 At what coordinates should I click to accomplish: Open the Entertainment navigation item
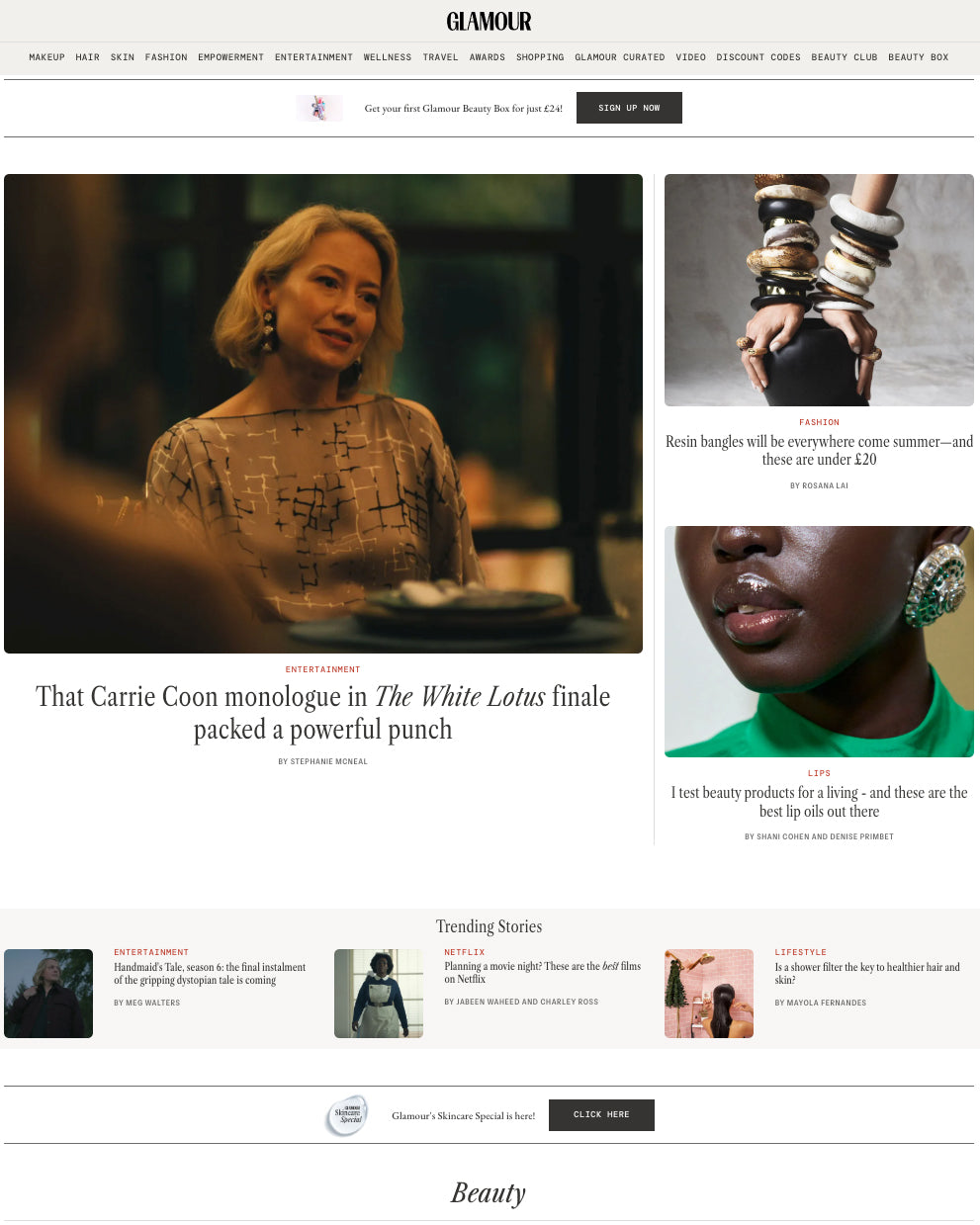[x=313, y=57]
